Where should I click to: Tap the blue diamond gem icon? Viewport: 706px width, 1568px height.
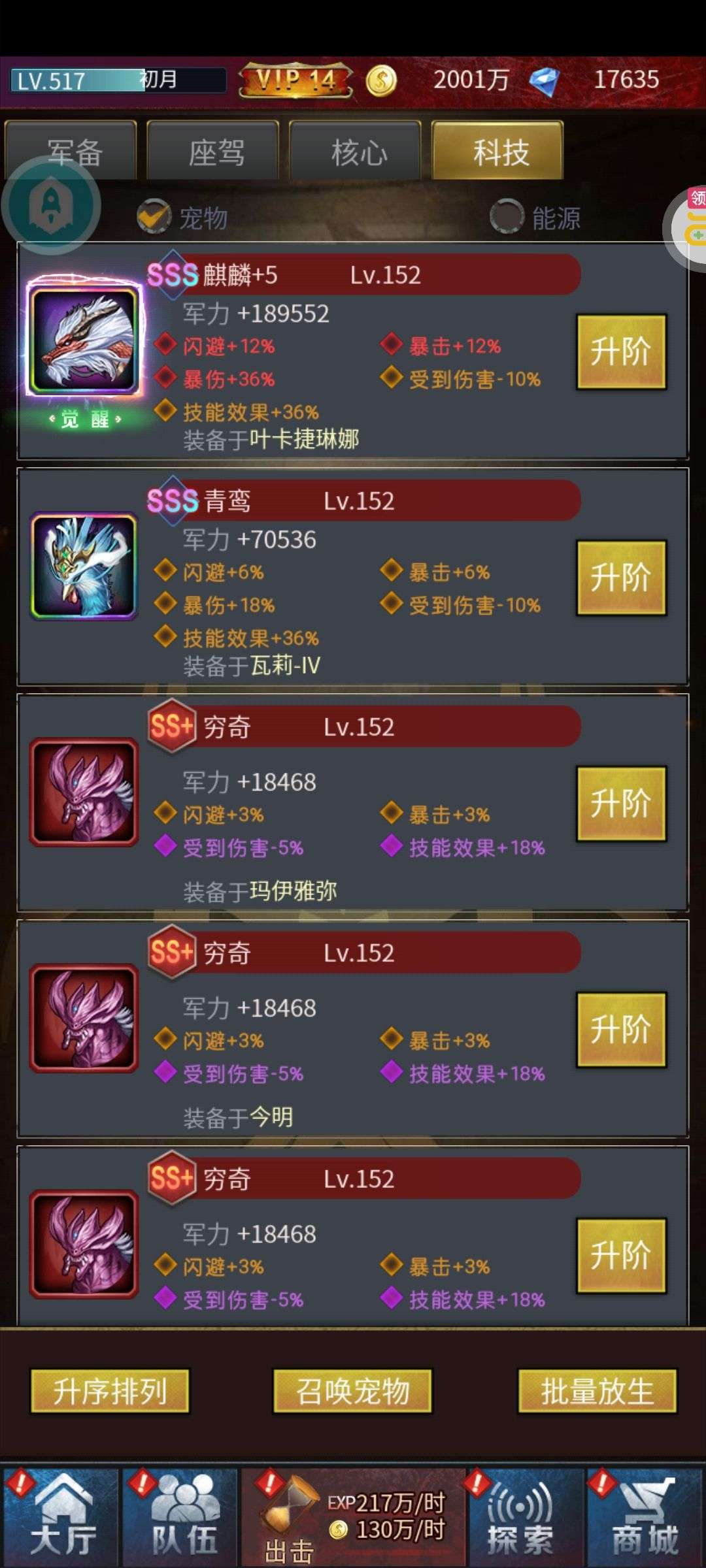(x=543, y=82)
